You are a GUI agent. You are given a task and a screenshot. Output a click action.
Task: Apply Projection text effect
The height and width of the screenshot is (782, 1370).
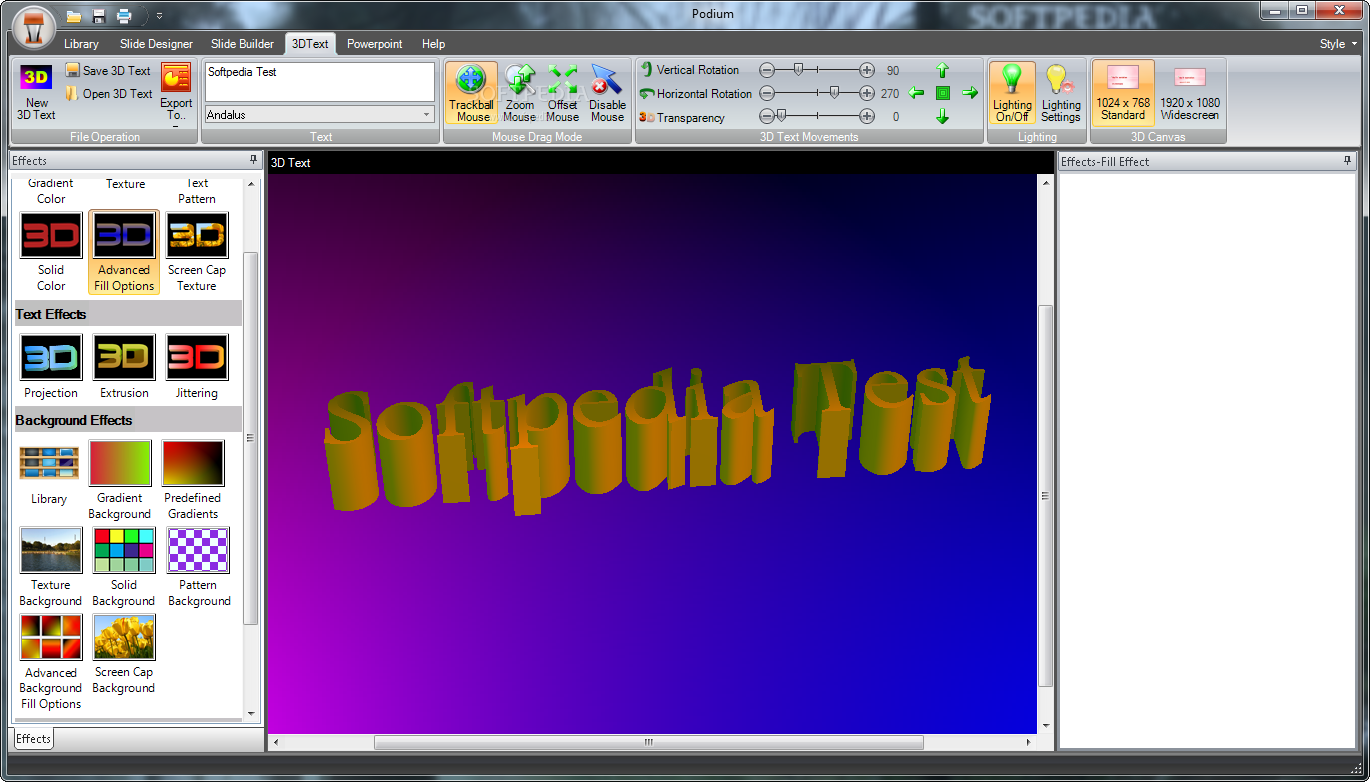51,367
